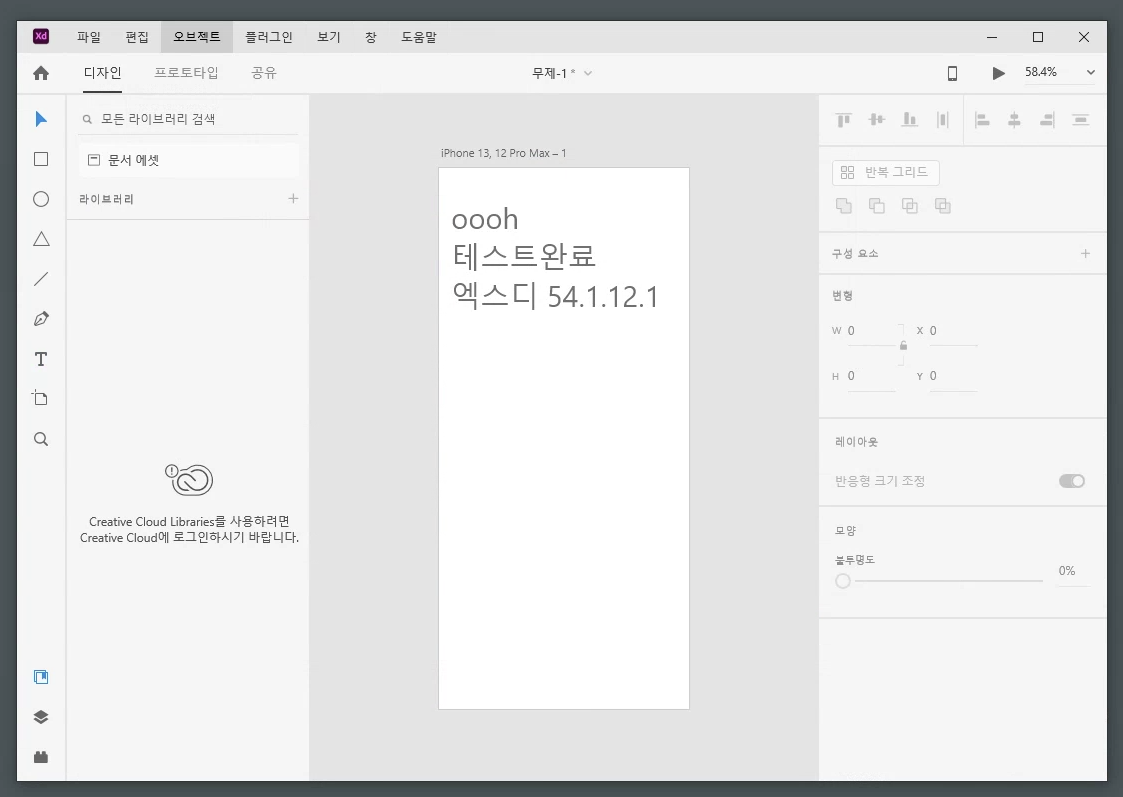This screenshot has width=1123, height=797.
Task: Click Align Middle vertically icon
Action: point(877,120)
